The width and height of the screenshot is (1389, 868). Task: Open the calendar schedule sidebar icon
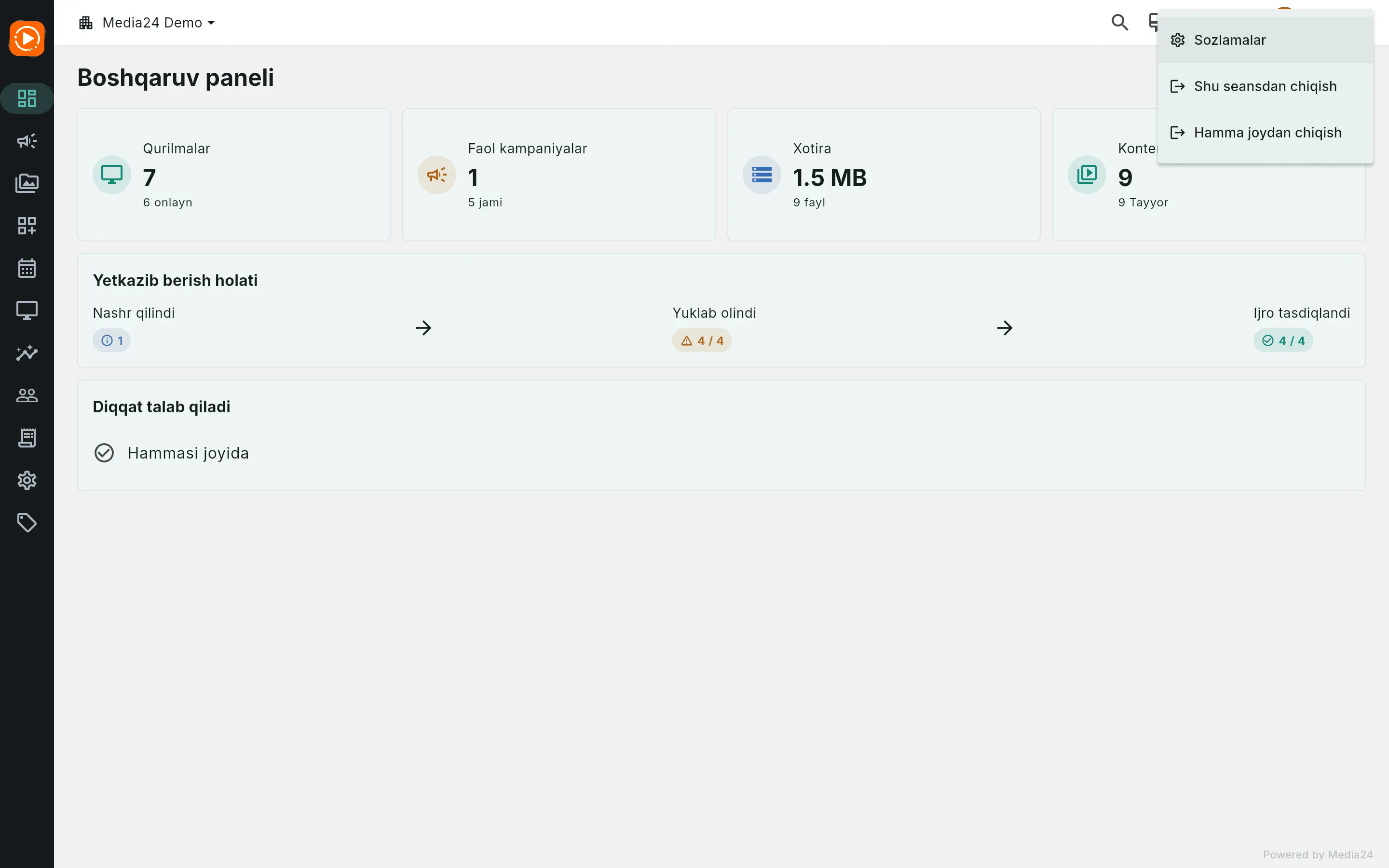(x=27, y=268)
